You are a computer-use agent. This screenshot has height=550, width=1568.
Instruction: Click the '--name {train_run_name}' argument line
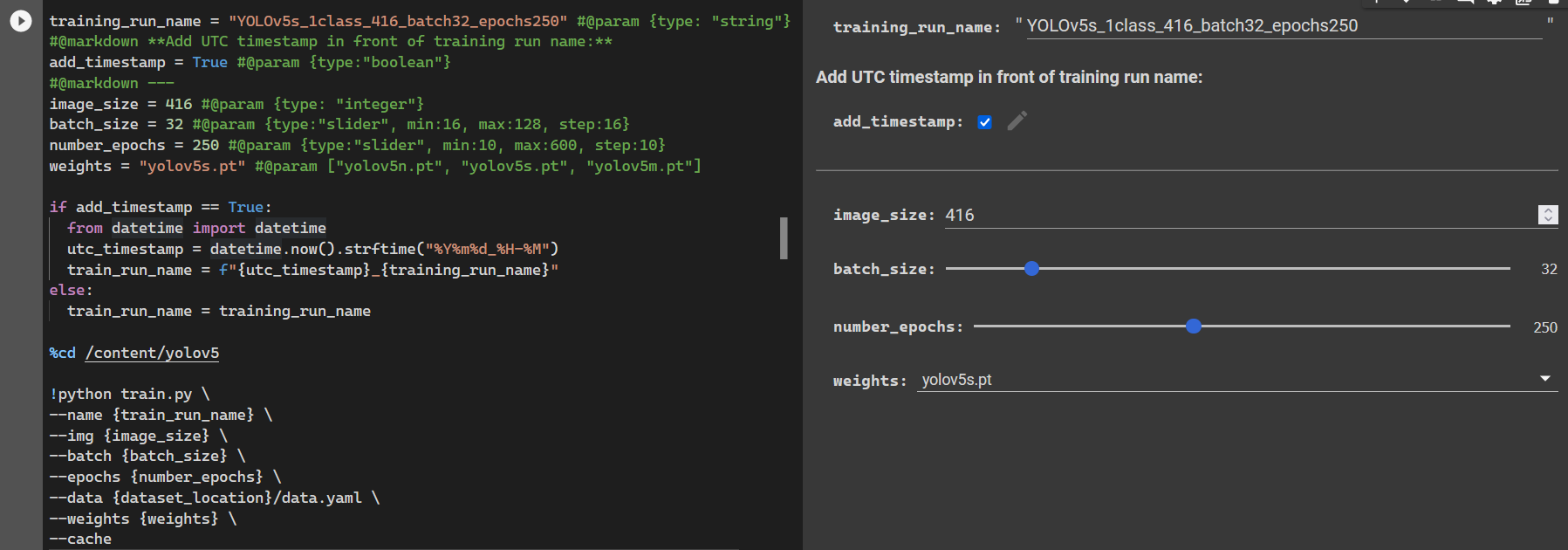pyautogui.click(x=161, y=415)
